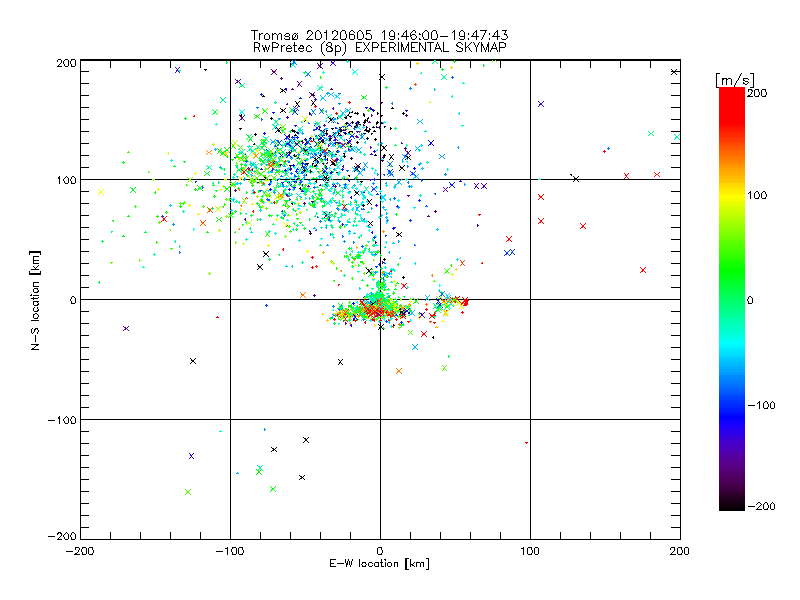Click the '-200' tick label on E-W axis
The image size is (800, 600).
tap(81, 551)
